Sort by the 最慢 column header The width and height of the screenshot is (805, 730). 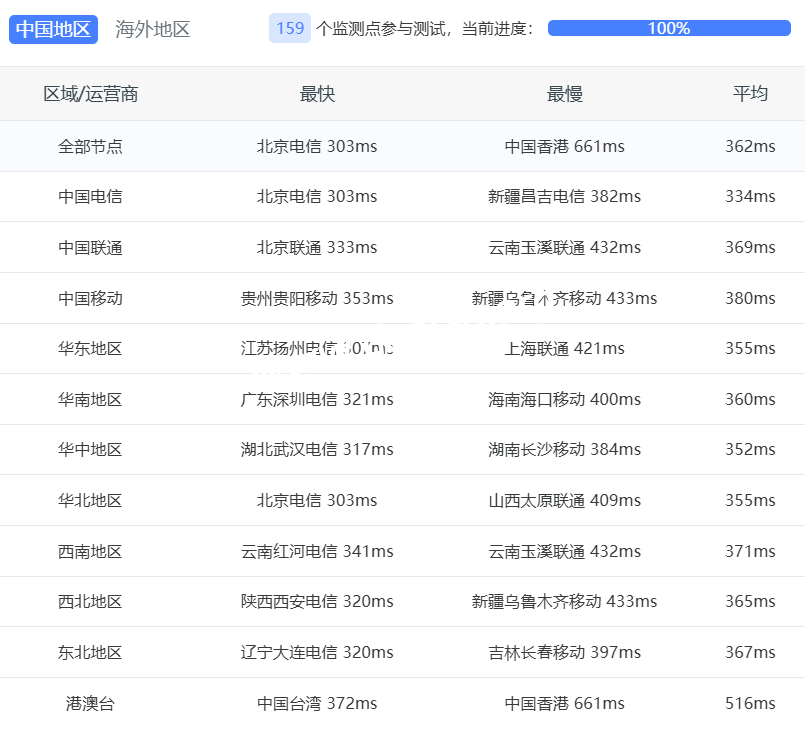click(x=564, y=94)
